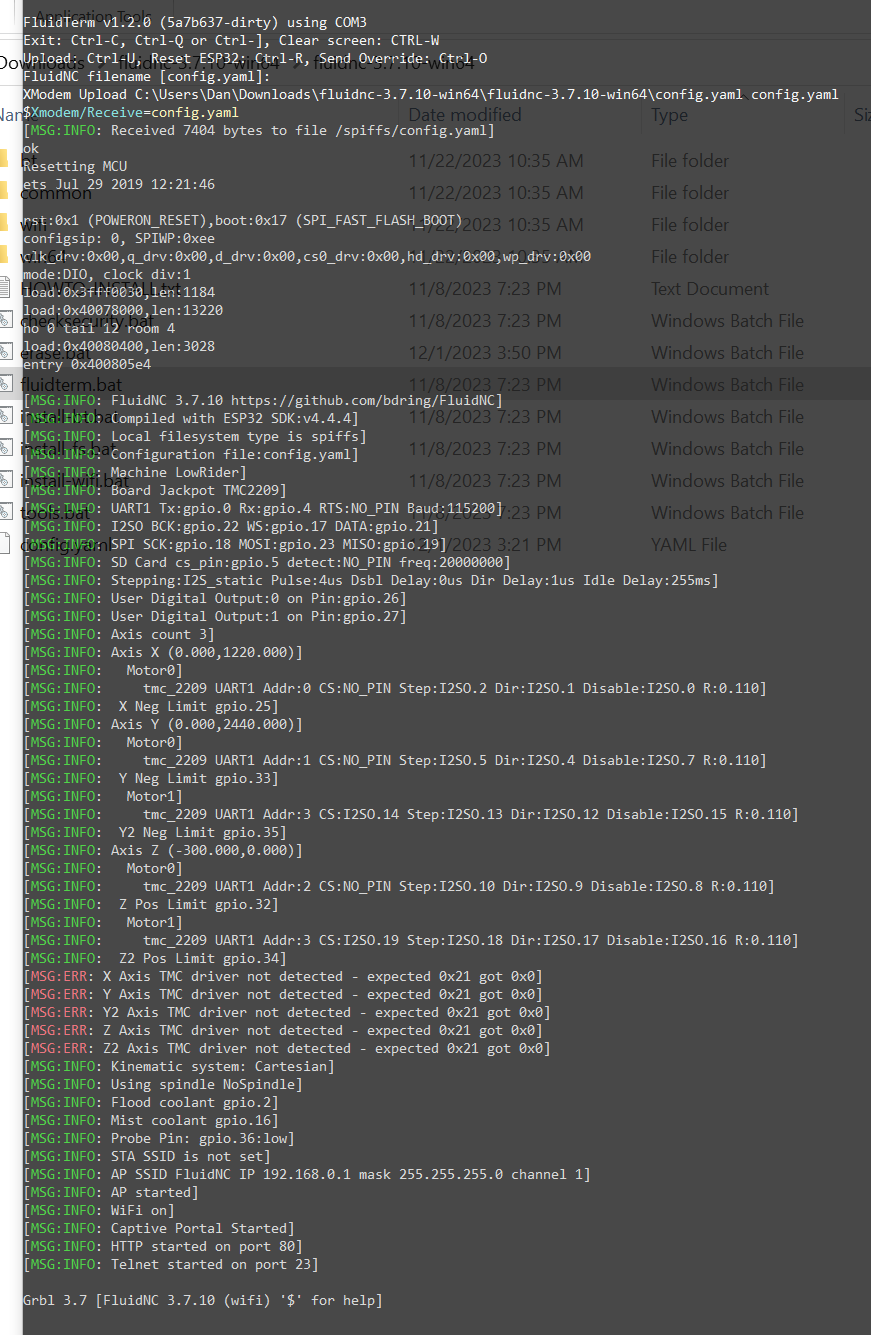Viewport: 871px width, 1335px height.
Task: Click the 'Stepping:I2S_static Pulse:4us' line
Action: coord(371,580)
